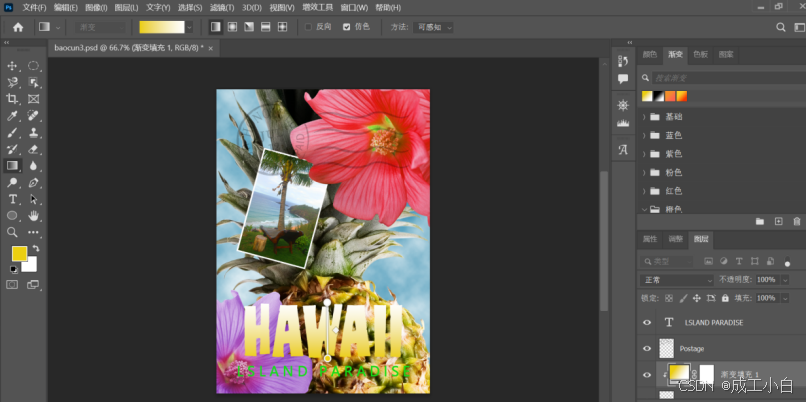Select the Gradient tool in the toolbox
The height and width of the screenshot is (402, 807).
(12, 166)
